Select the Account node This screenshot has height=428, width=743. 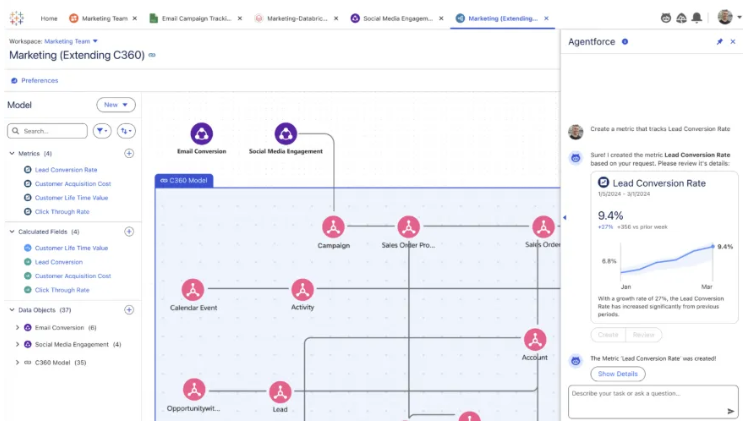coord(535,340)
